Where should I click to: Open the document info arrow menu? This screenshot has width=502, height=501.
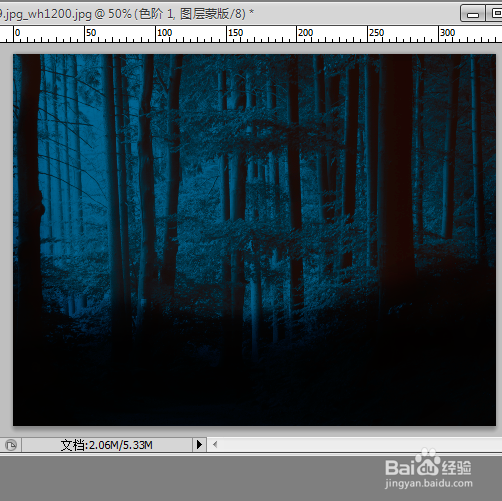[x=199, y=445]
